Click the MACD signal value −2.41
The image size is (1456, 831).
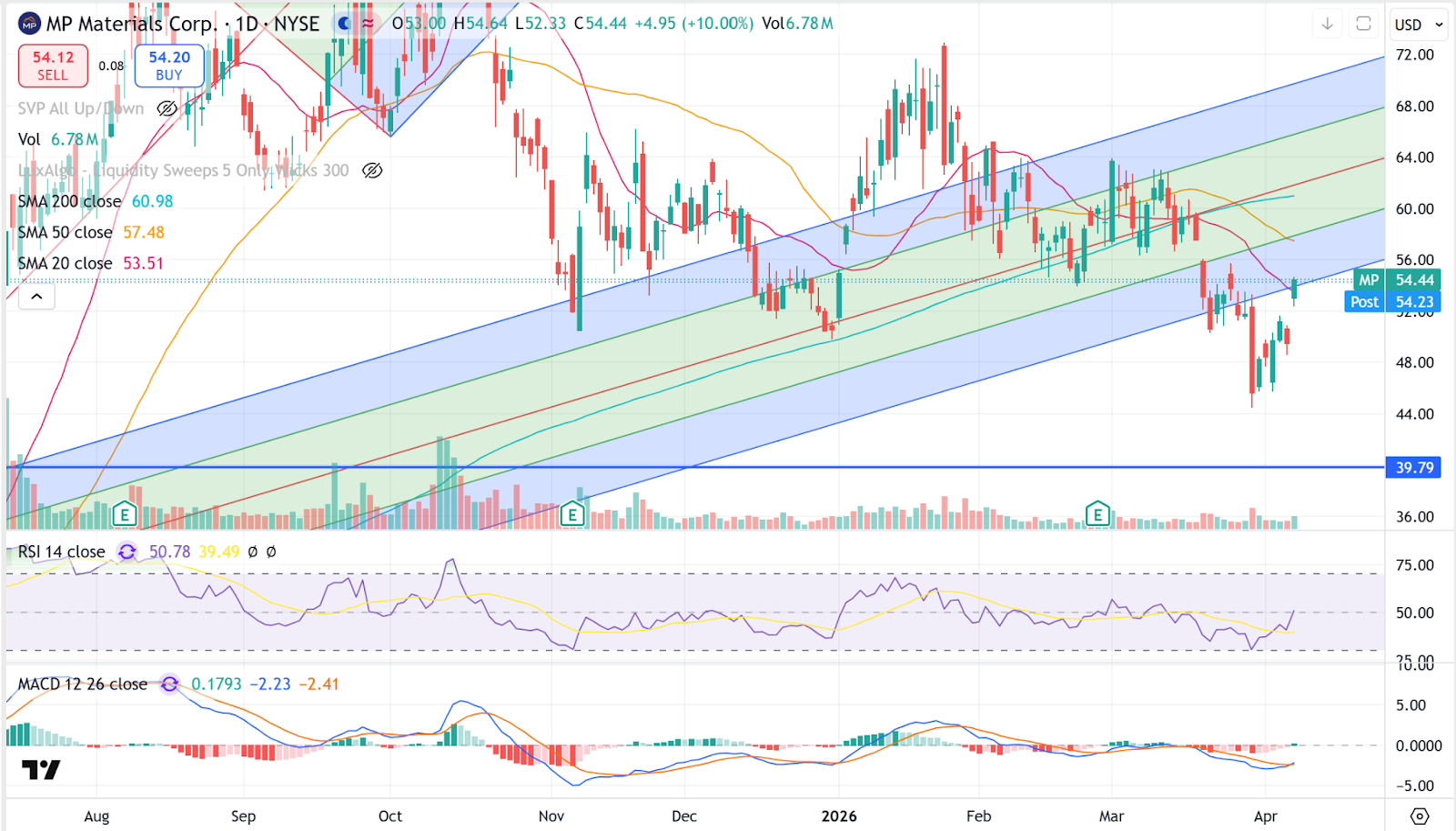318,684
